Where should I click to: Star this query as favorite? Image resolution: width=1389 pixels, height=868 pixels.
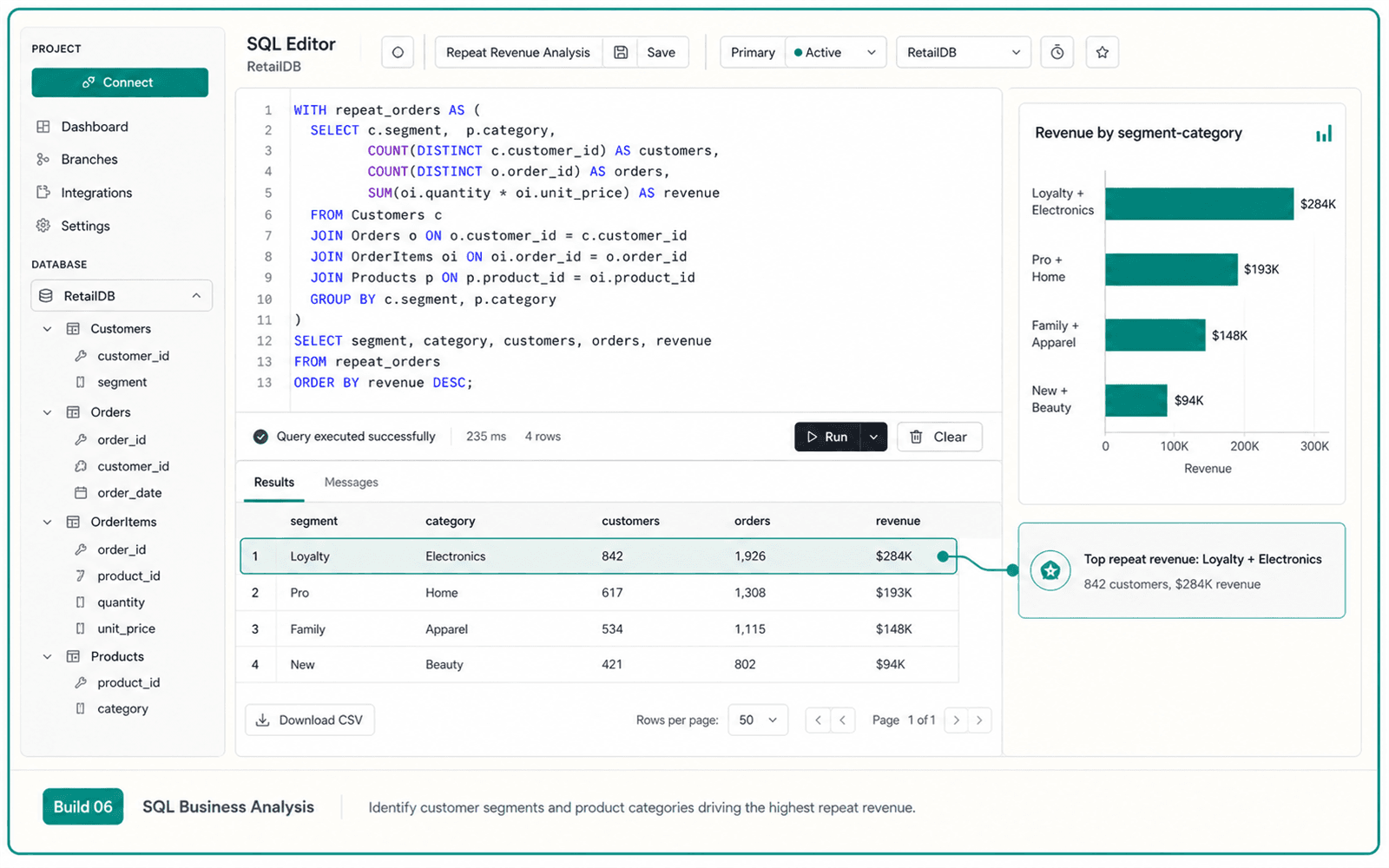click(1102, 52)
